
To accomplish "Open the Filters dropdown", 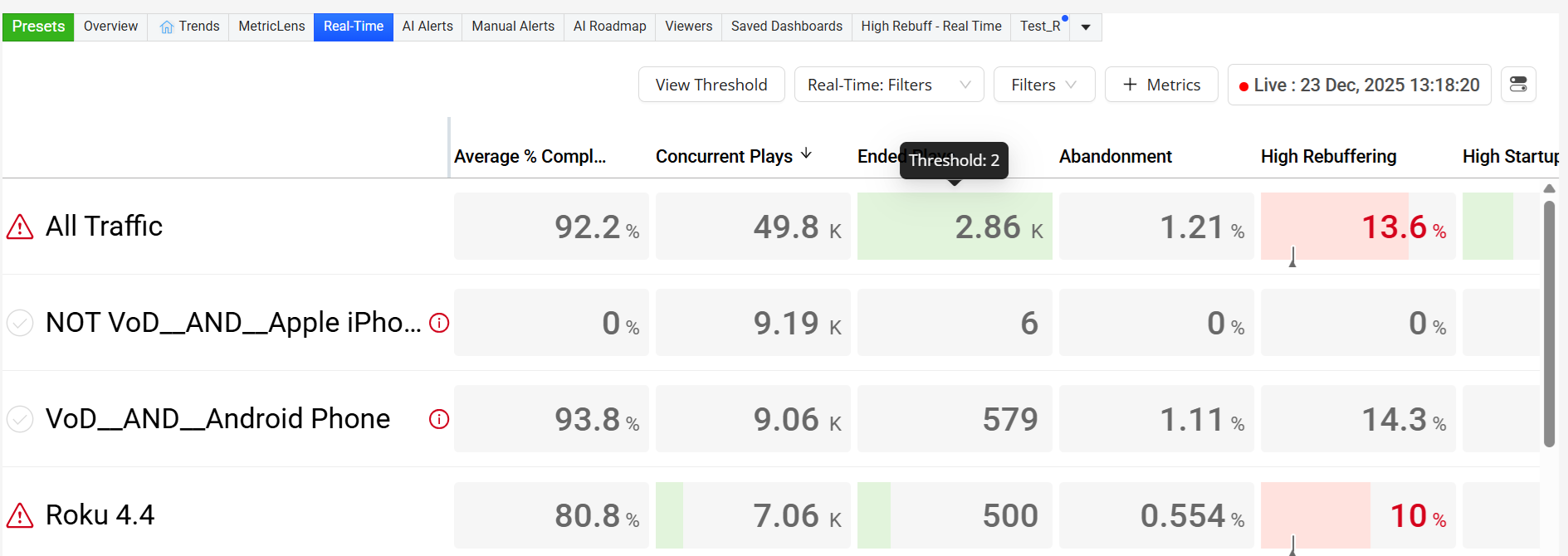I will [1044, 85].
